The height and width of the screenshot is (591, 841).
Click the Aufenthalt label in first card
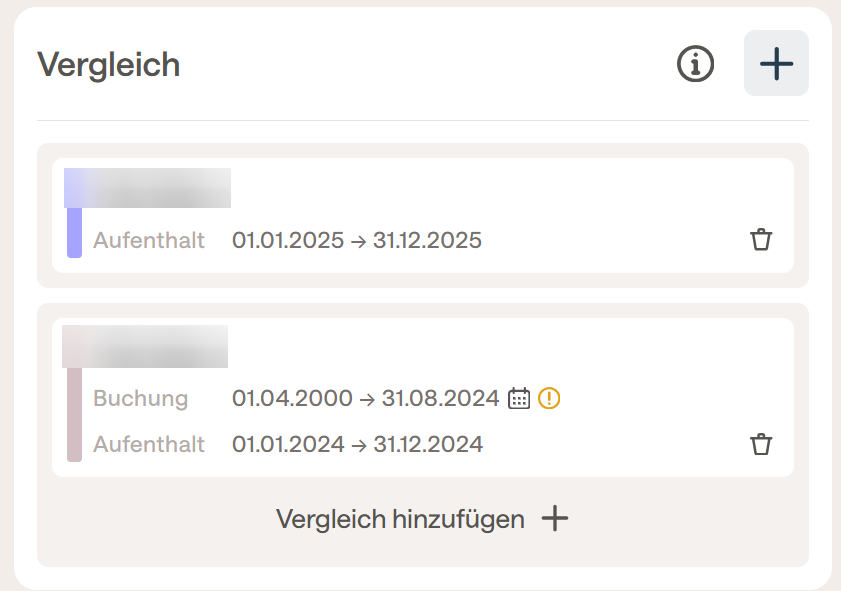(149, 240)
